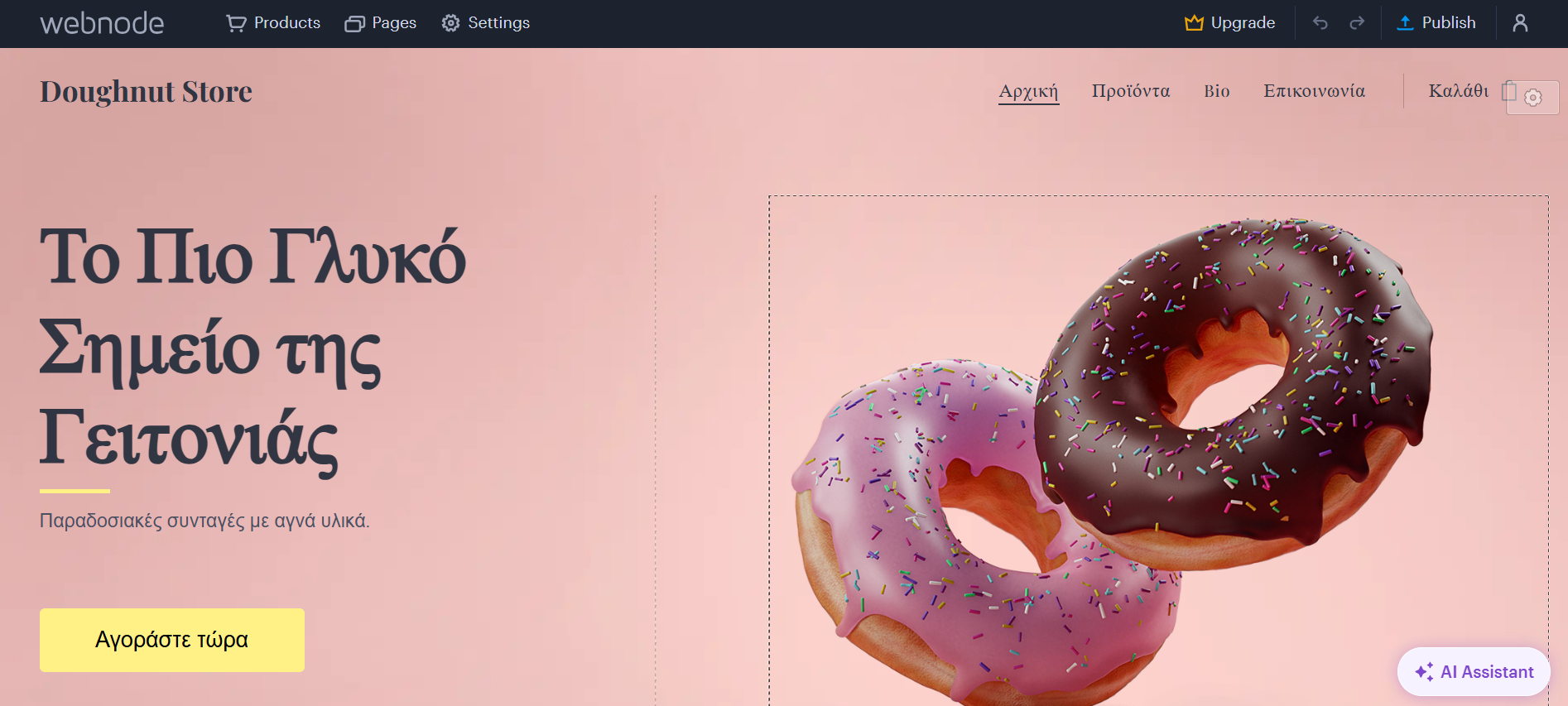The width and height of the screenshot is (1568, 706).
Task: Redo the last edit
Action: (1357, 23)
